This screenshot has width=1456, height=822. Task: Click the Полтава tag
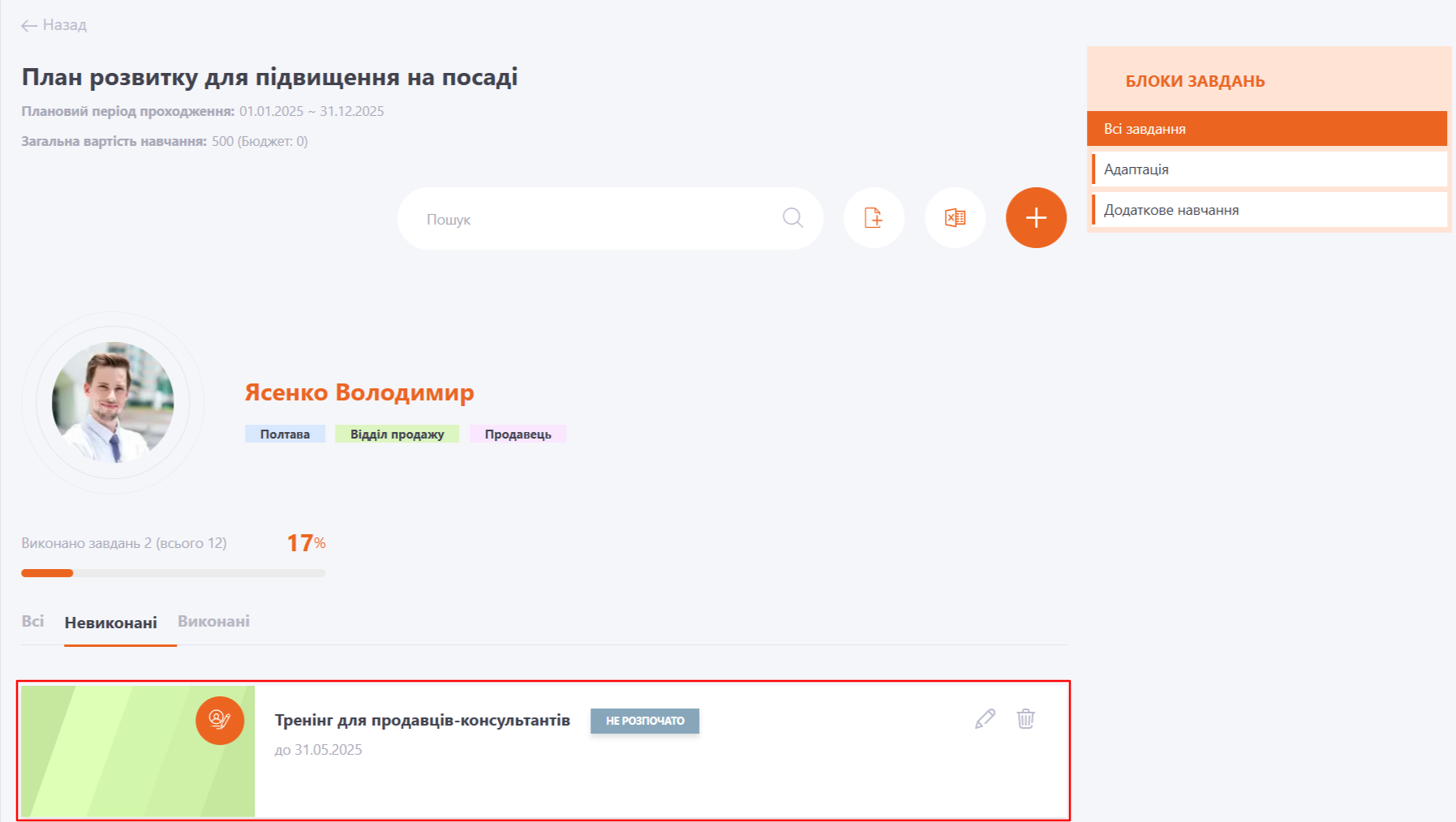[x=285, y=435]
